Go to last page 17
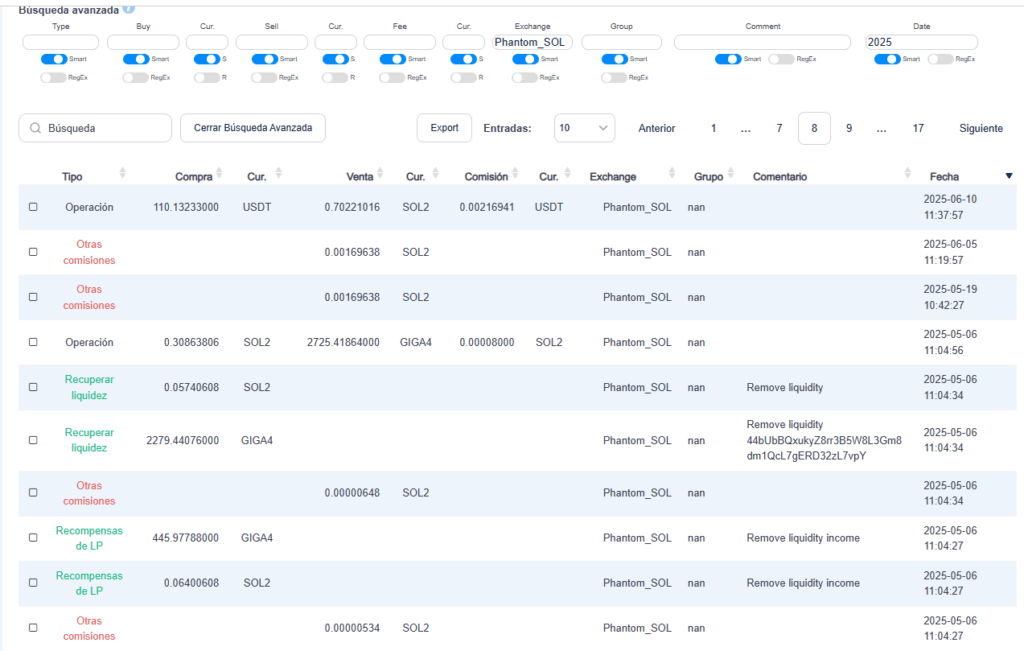The image size is (1024, 651). click(x=918, y=128)
